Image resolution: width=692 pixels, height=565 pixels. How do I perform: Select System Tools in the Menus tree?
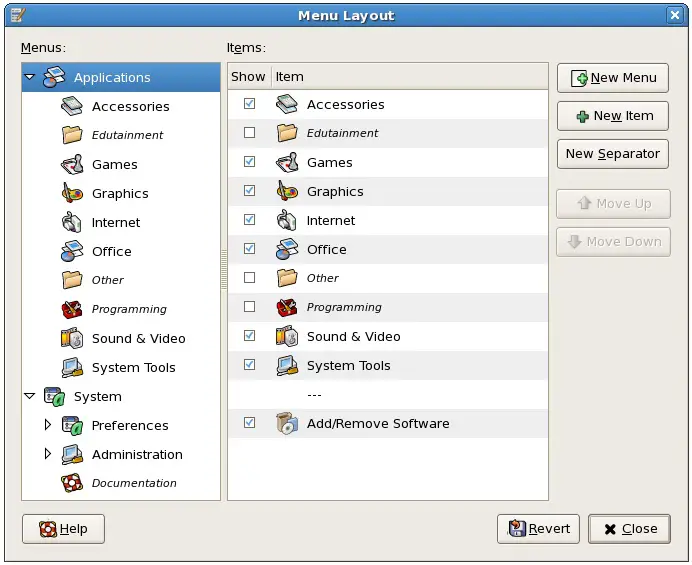click(133, 368)
